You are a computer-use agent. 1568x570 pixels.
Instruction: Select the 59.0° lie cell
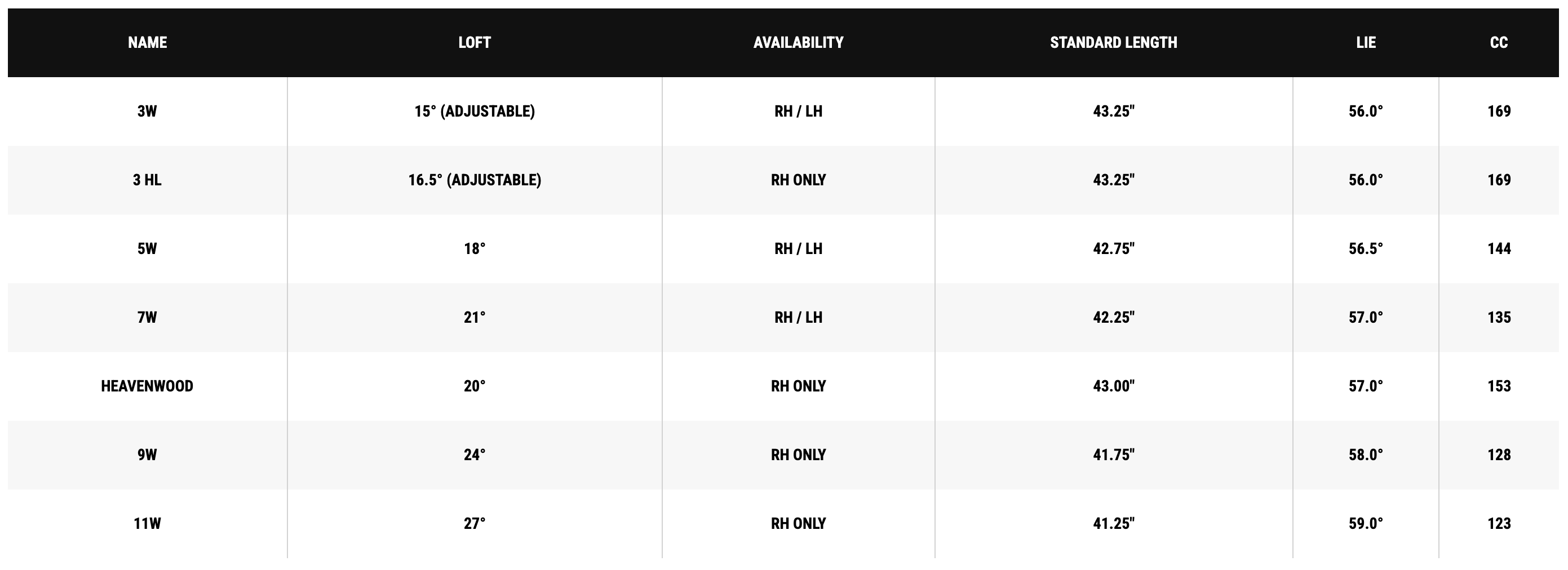pos(1366,524)
